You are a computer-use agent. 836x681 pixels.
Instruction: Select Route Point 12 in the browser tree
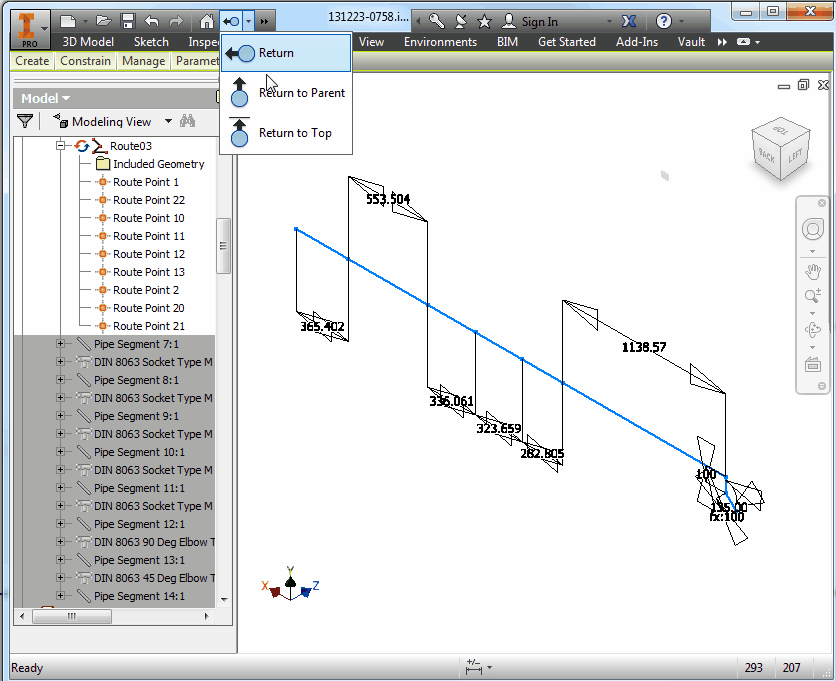[149, 254]
